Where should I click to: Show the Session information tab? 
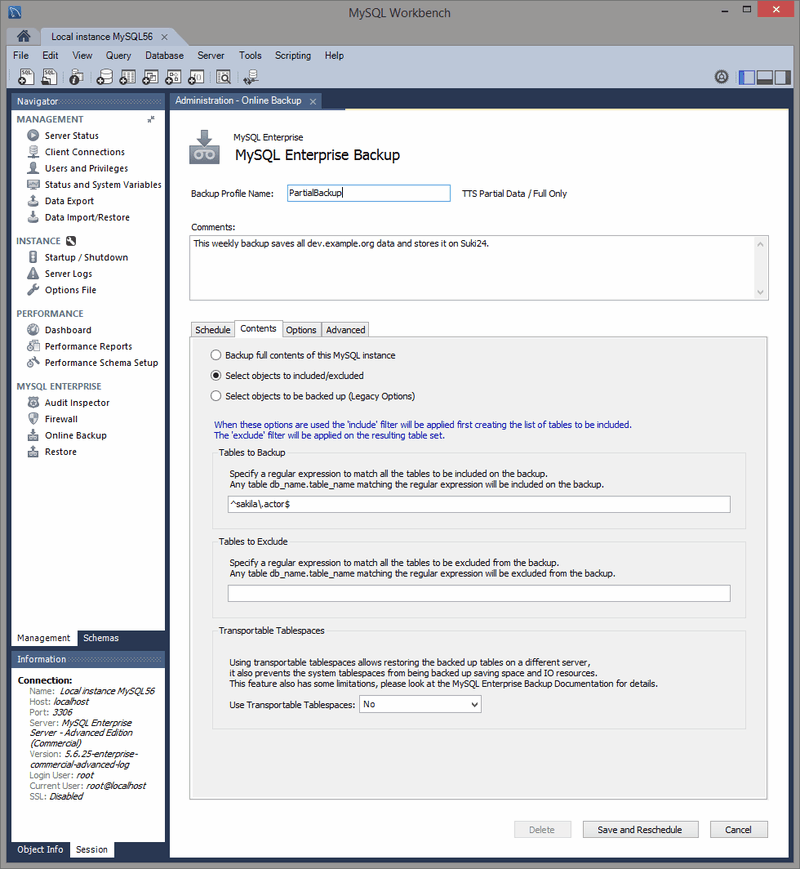[x=91, y=849]
